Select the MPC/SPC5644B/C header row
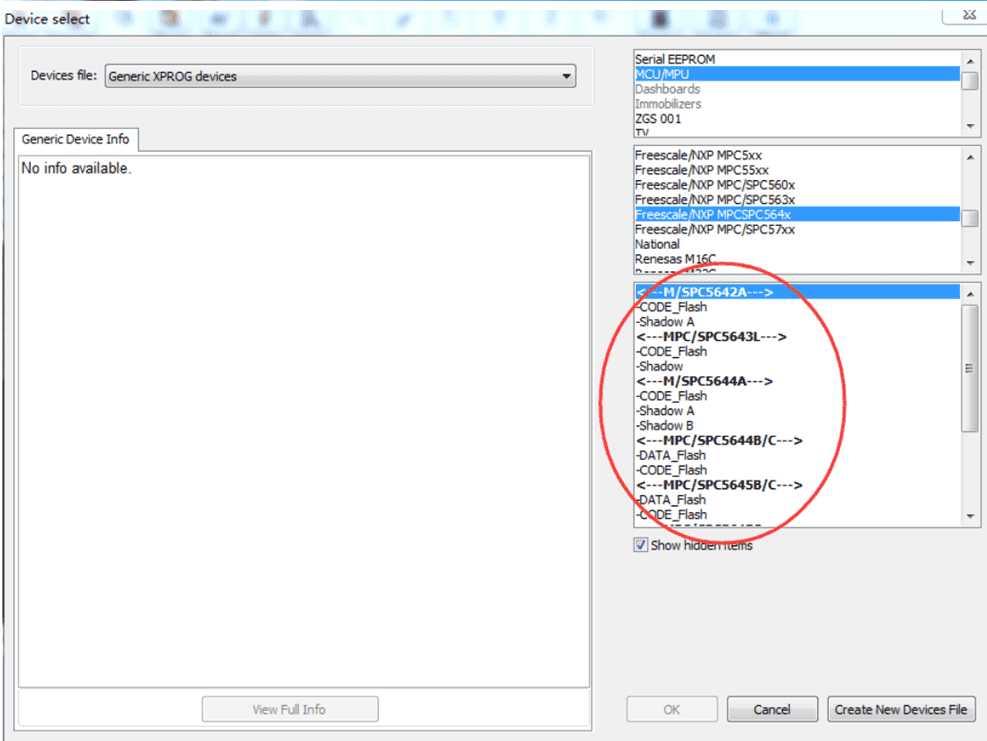Viewport: 987px width, 741px height. pos(797,441)
